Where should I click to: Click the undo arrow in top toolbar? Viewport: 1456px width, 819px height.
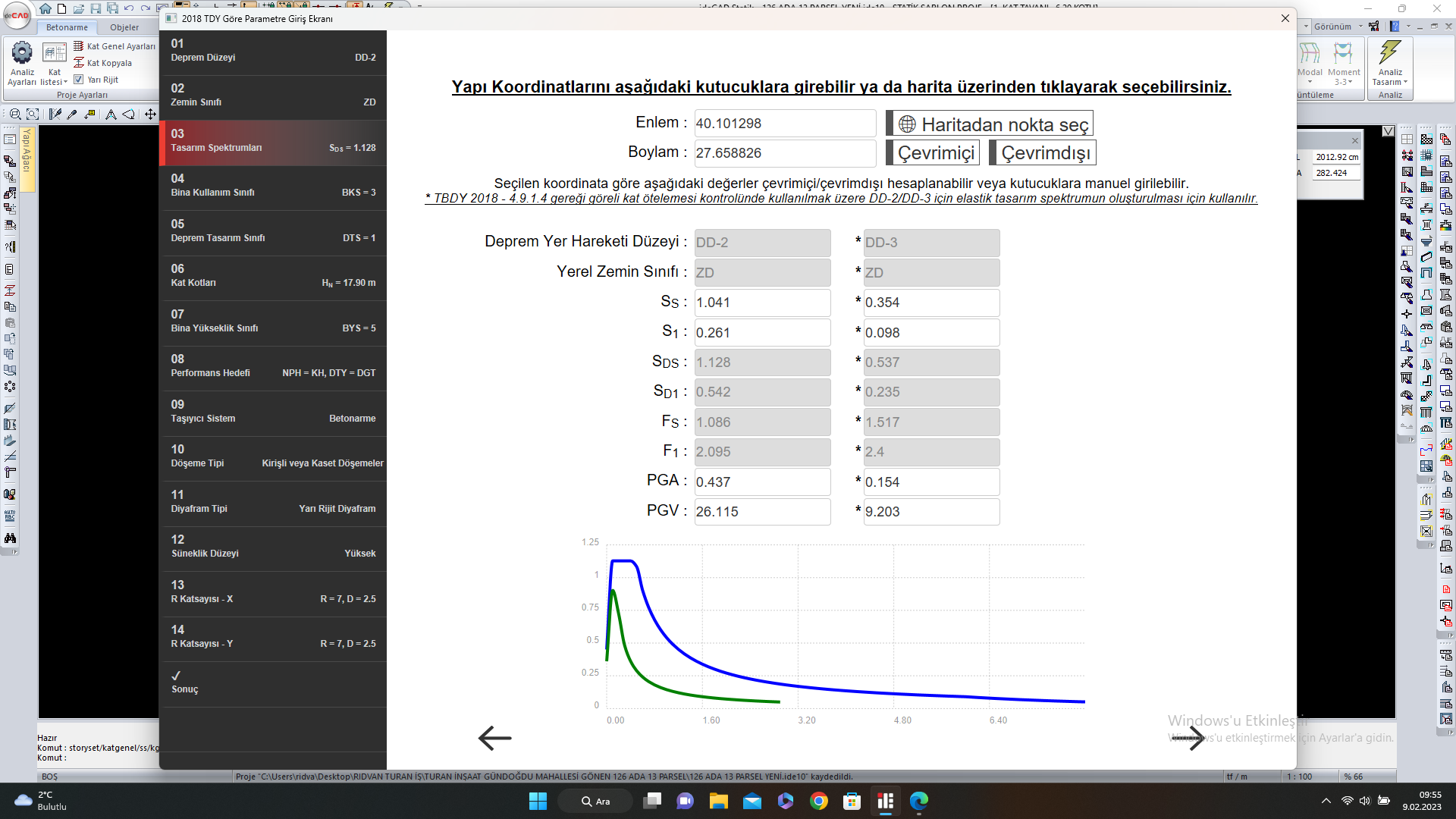[129, 8]
